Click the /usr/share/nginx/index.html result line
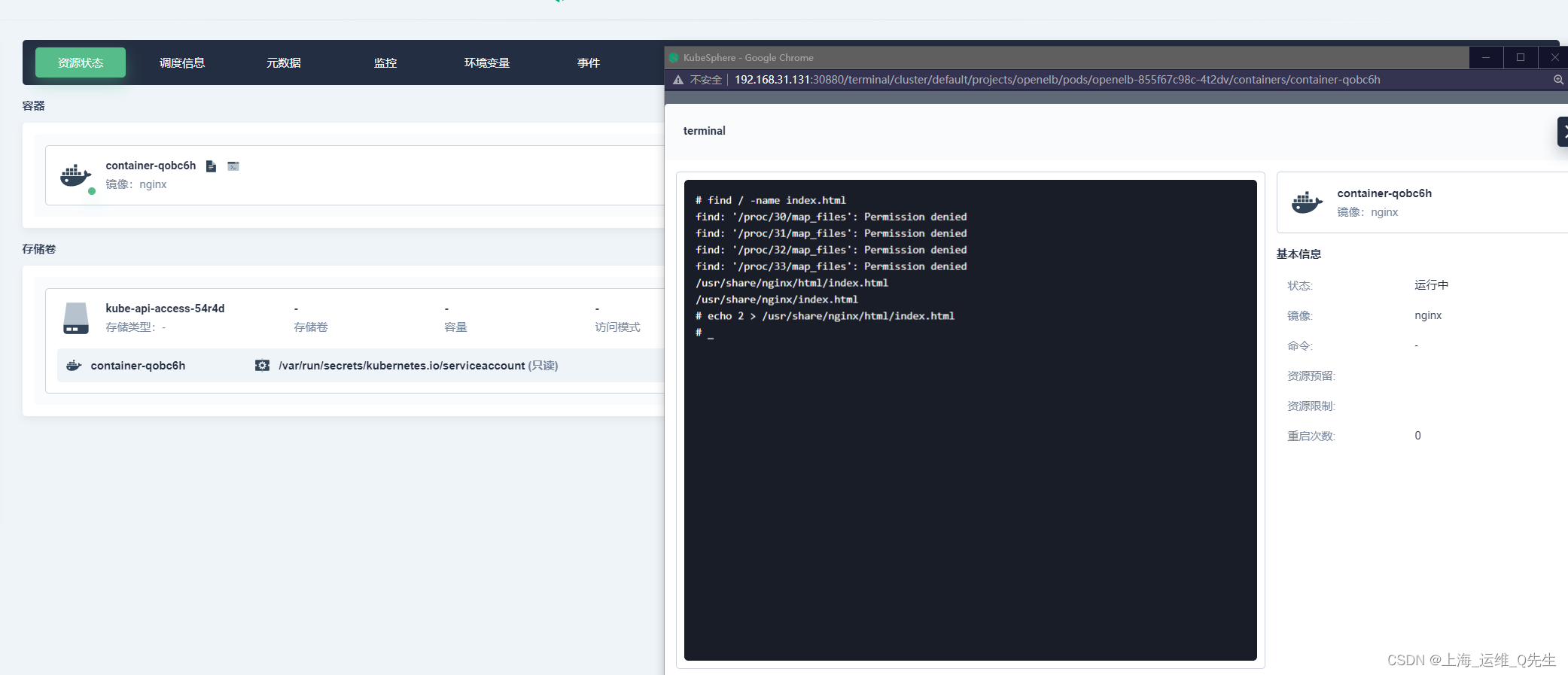1568x675 pixels. pos(777,299)
